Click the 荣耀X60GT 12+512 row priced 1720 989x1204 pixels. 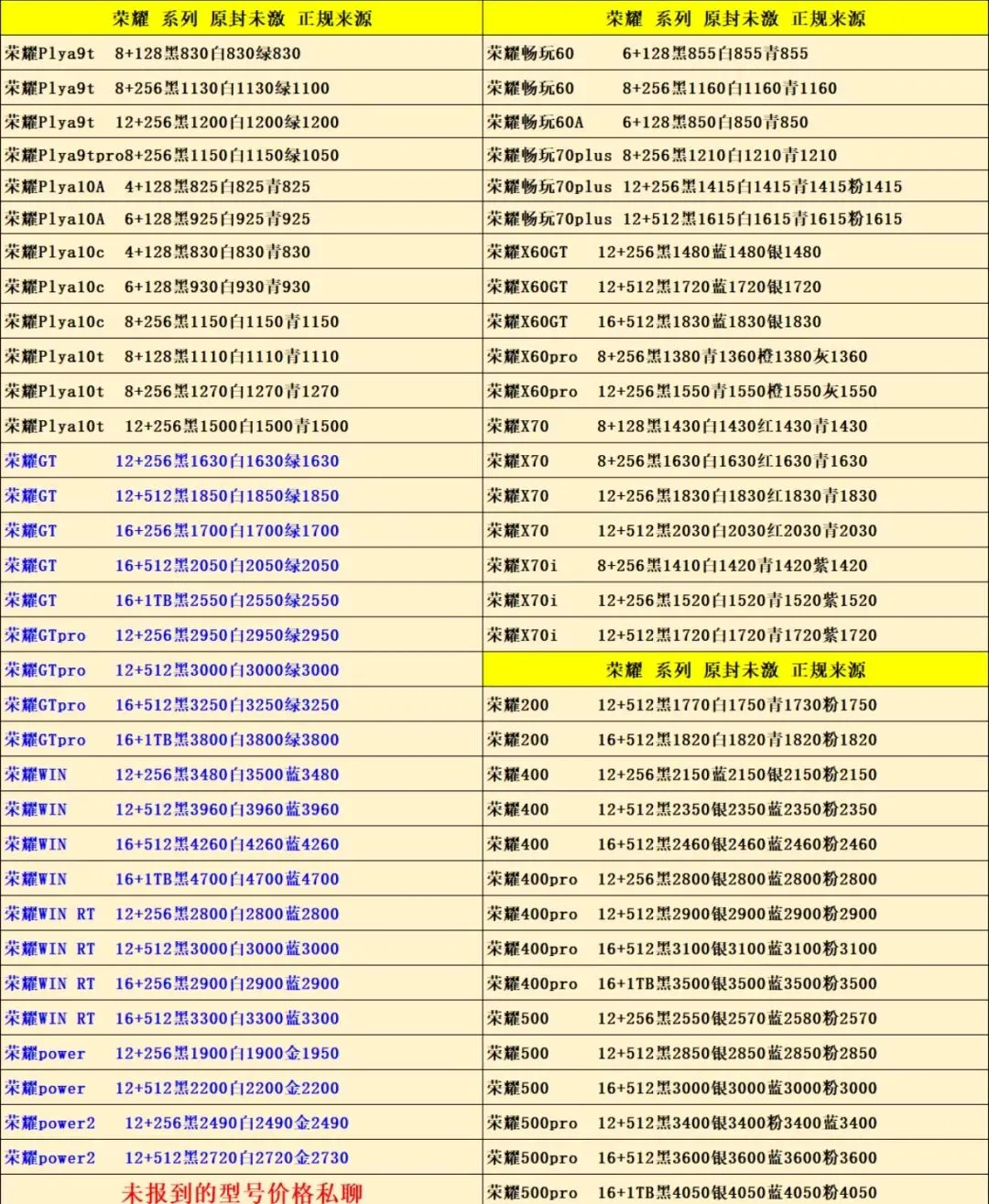(735, 287)
